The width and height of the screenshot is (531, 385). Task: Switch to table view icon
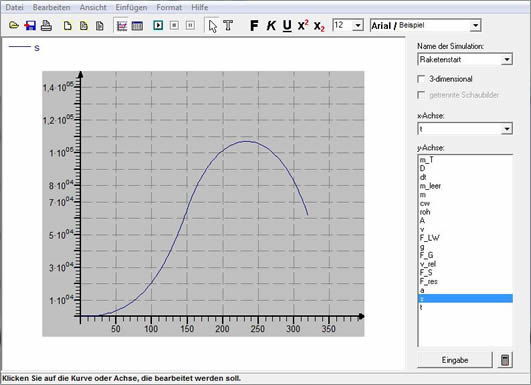137,26
